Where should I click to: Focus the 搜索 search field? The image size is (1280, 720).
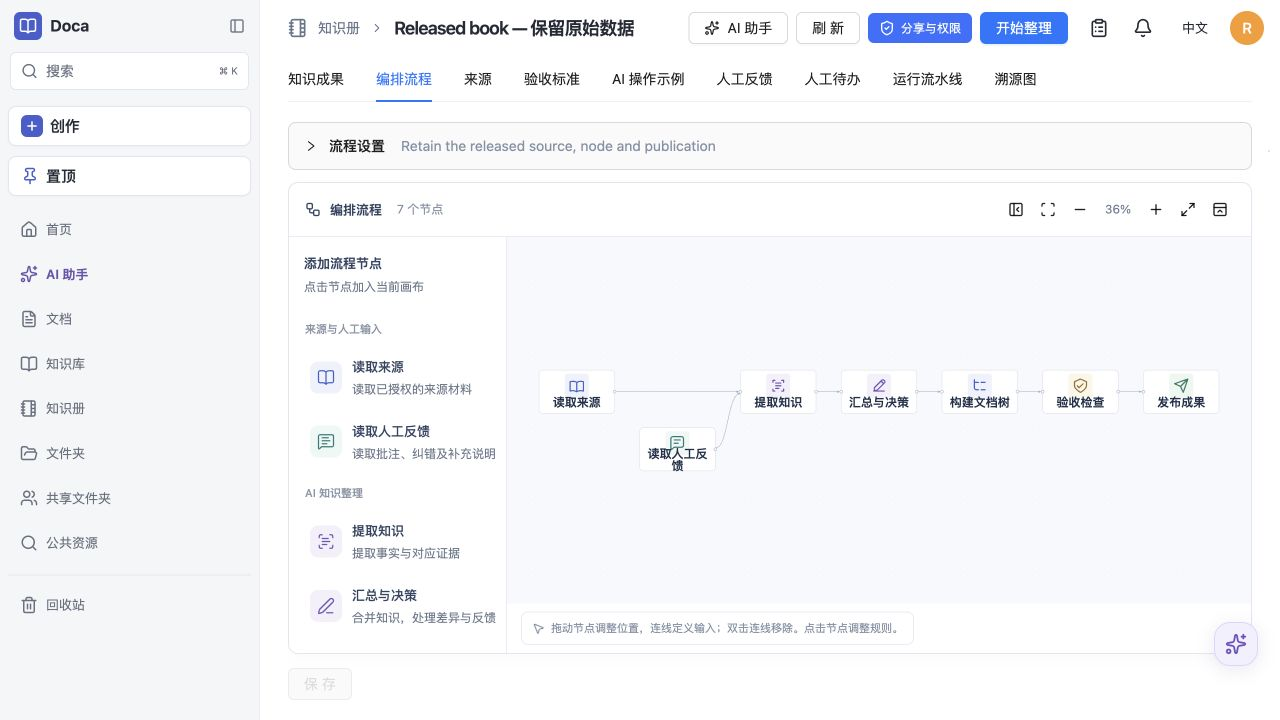130,71
